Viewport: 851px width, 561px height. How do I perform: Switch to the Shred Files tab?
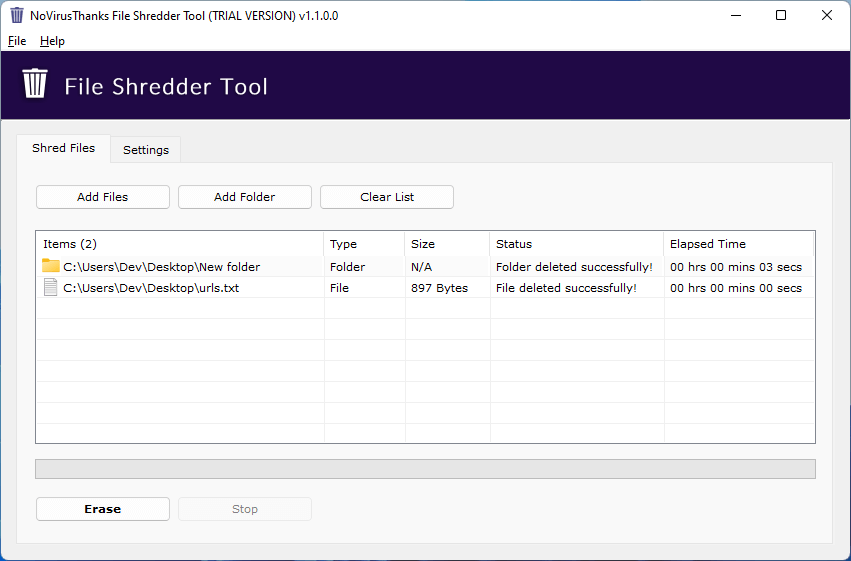(x=63, y=148)
